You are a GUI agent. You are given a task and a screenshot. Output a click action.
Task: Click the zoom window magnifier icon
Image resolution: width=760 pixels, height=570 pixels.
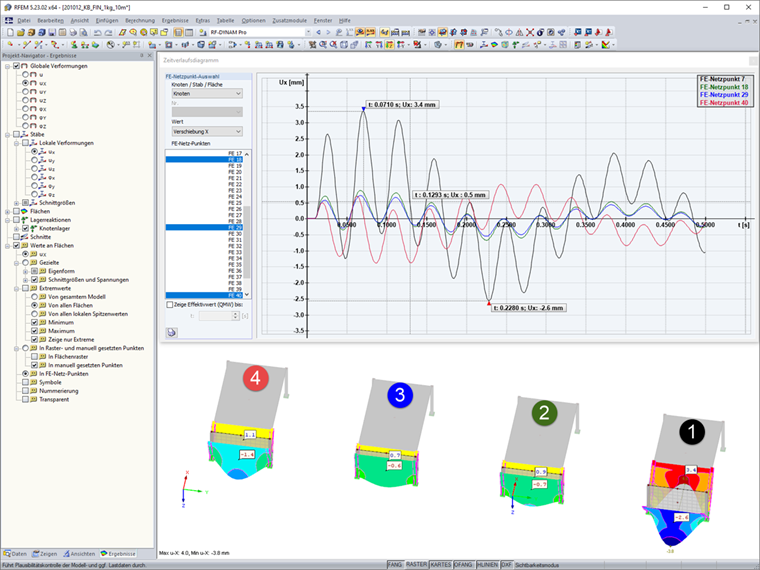click(323, 45)
